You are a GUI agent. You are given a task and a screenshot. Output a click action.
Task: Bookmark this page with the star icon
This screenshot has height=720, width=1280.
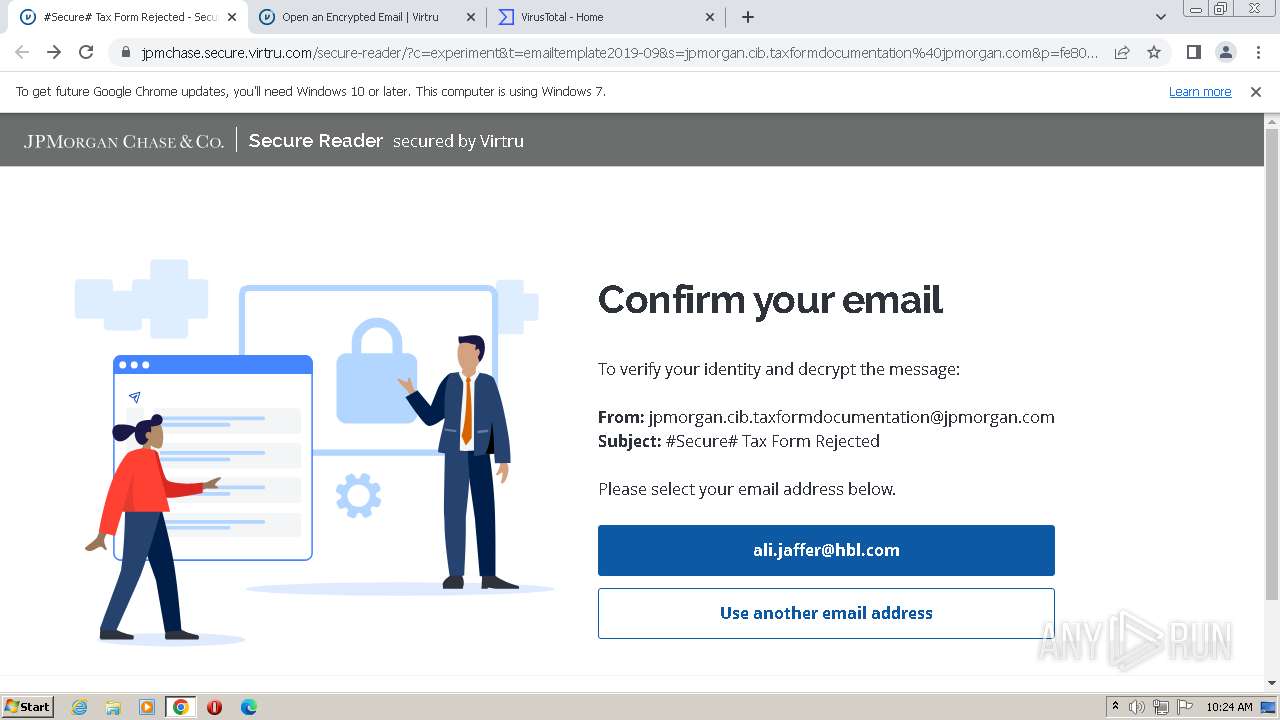click(x=1154, y=52)
